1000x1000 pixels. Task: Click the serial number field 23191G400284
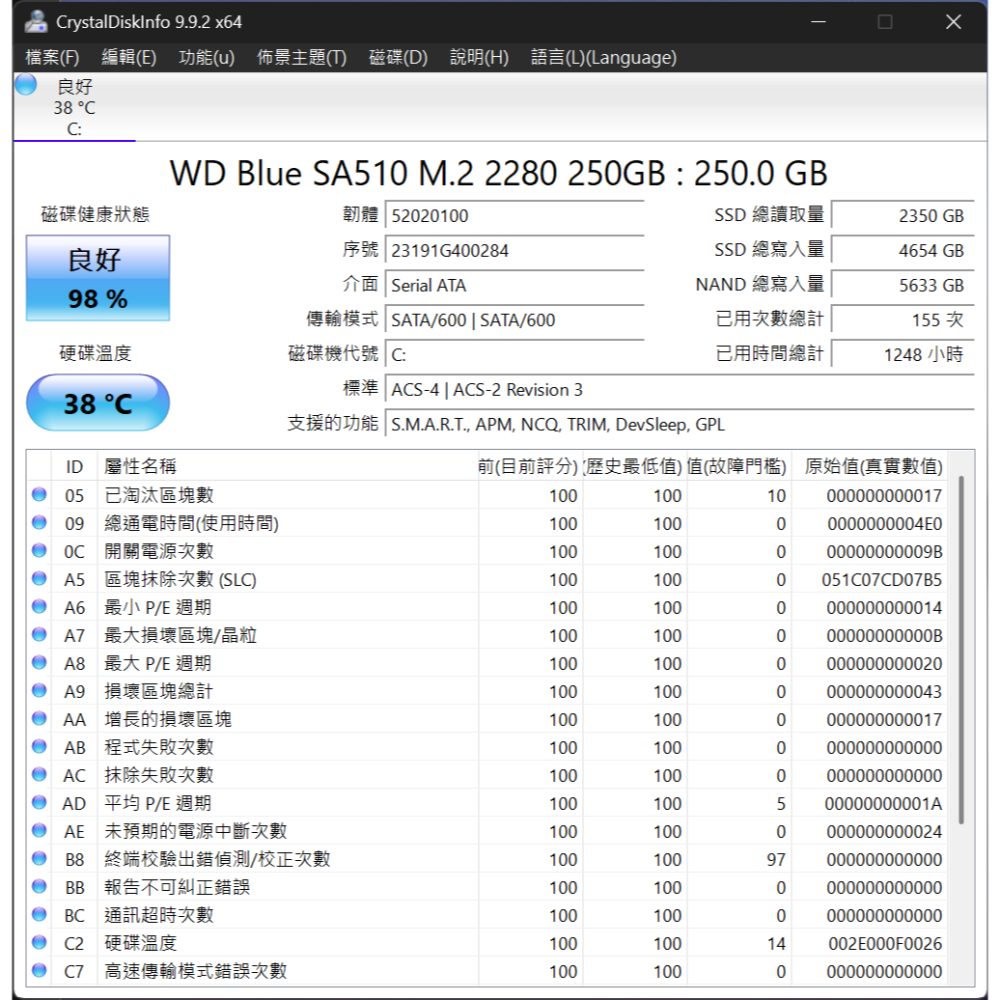515,250
